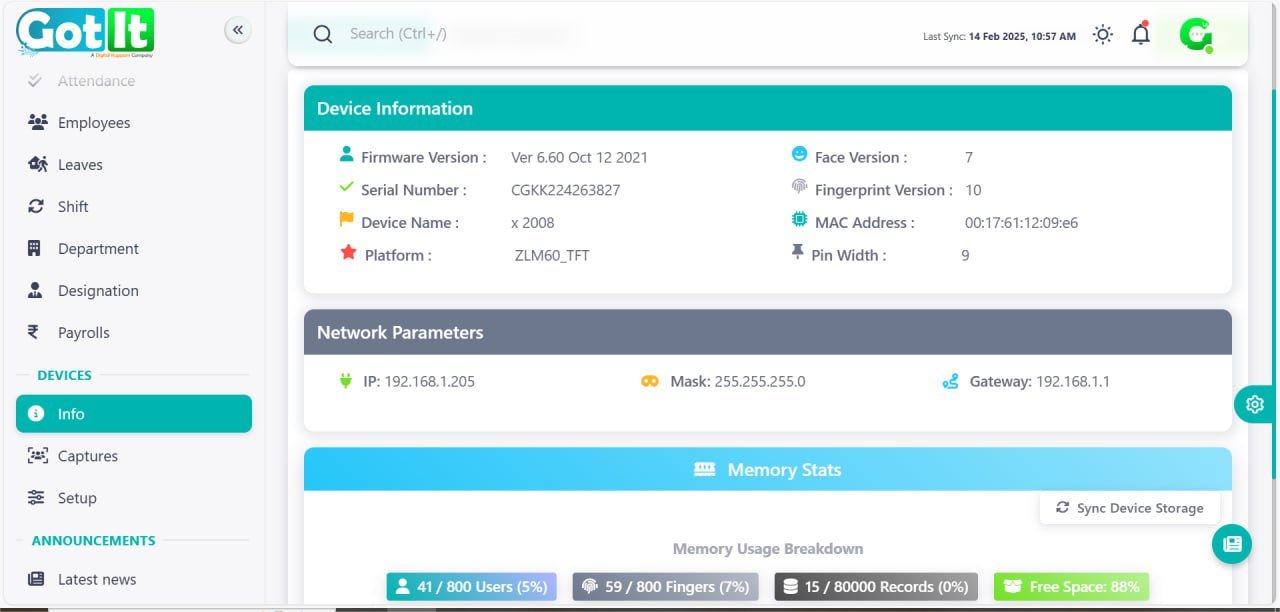Click the notification bell icon
This screenshot has width=1280, height=612.
(x=1140, y=35)
